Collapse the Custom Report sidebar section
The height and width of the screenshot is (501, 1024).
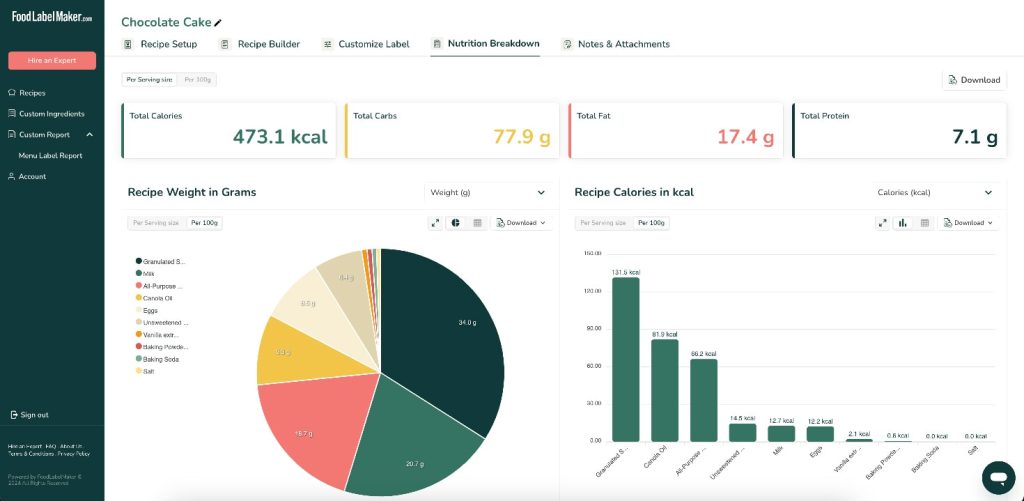[x=89, y=135]
